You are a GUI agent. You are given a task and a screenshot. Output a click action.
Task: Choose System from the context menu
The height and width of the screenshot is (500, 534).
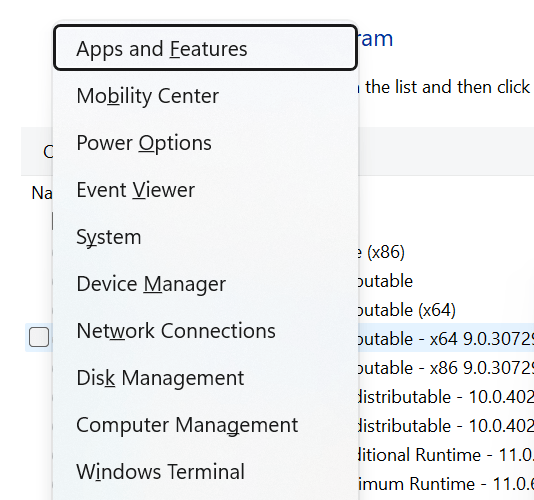pos(205,237)
